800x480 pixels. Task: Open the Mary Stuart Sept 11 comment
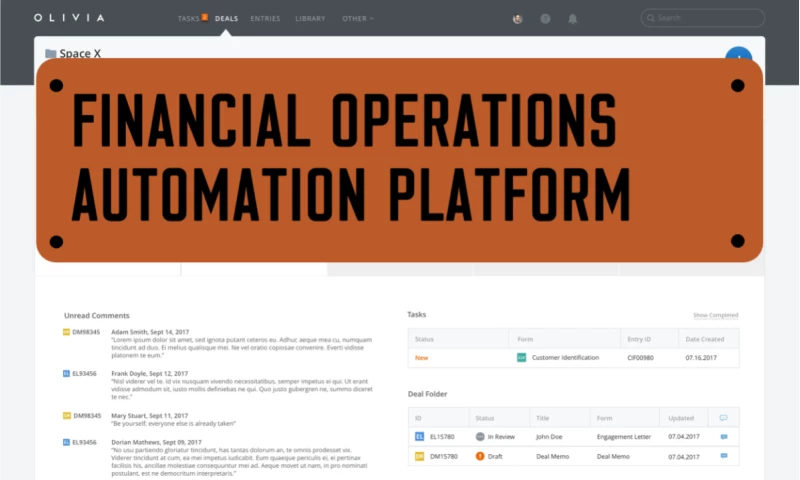[x=173, y=419]
